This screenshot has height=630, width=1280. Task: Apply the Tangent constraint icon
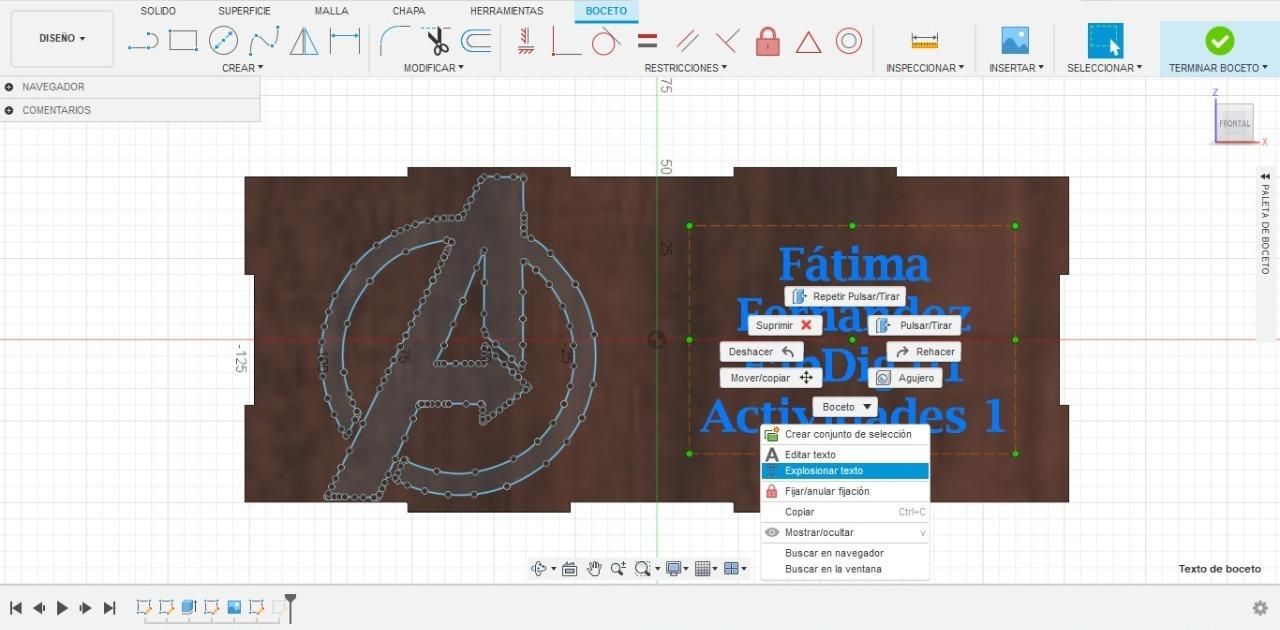(x=606, y=41)
